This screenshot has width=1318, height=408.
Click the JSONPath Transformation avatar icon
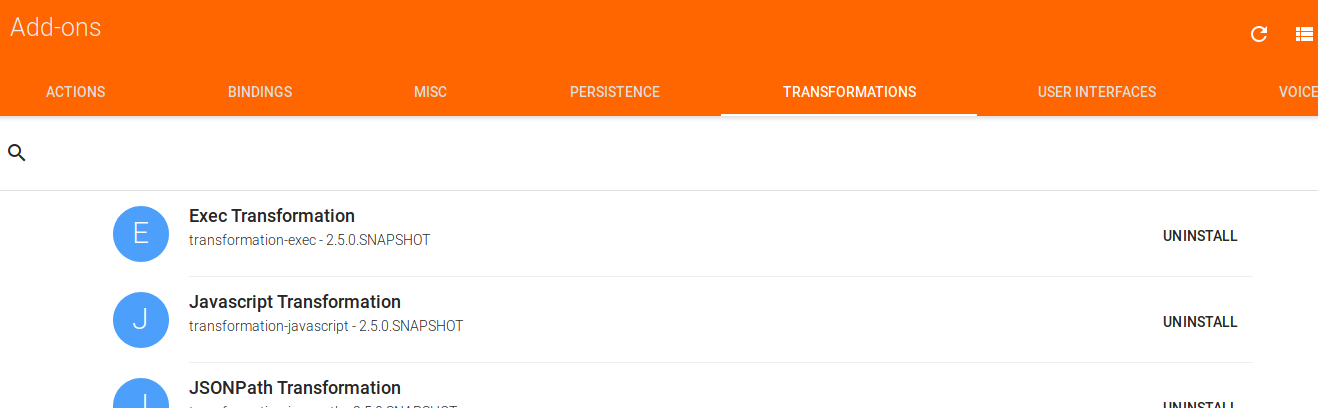coord(141,396)
